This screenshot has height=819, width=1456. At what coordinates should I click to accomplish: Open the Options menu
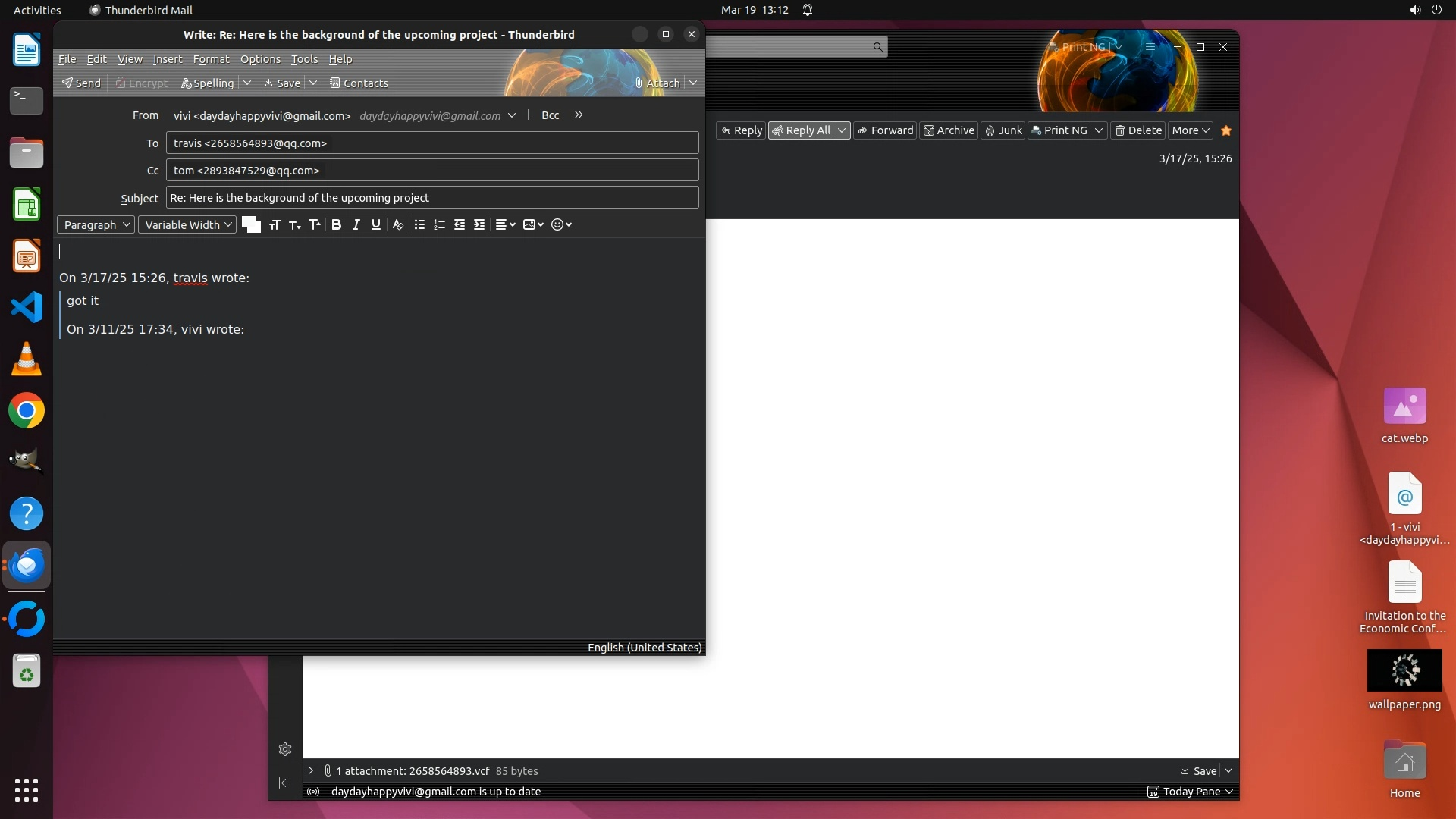[x=260, y=59]
